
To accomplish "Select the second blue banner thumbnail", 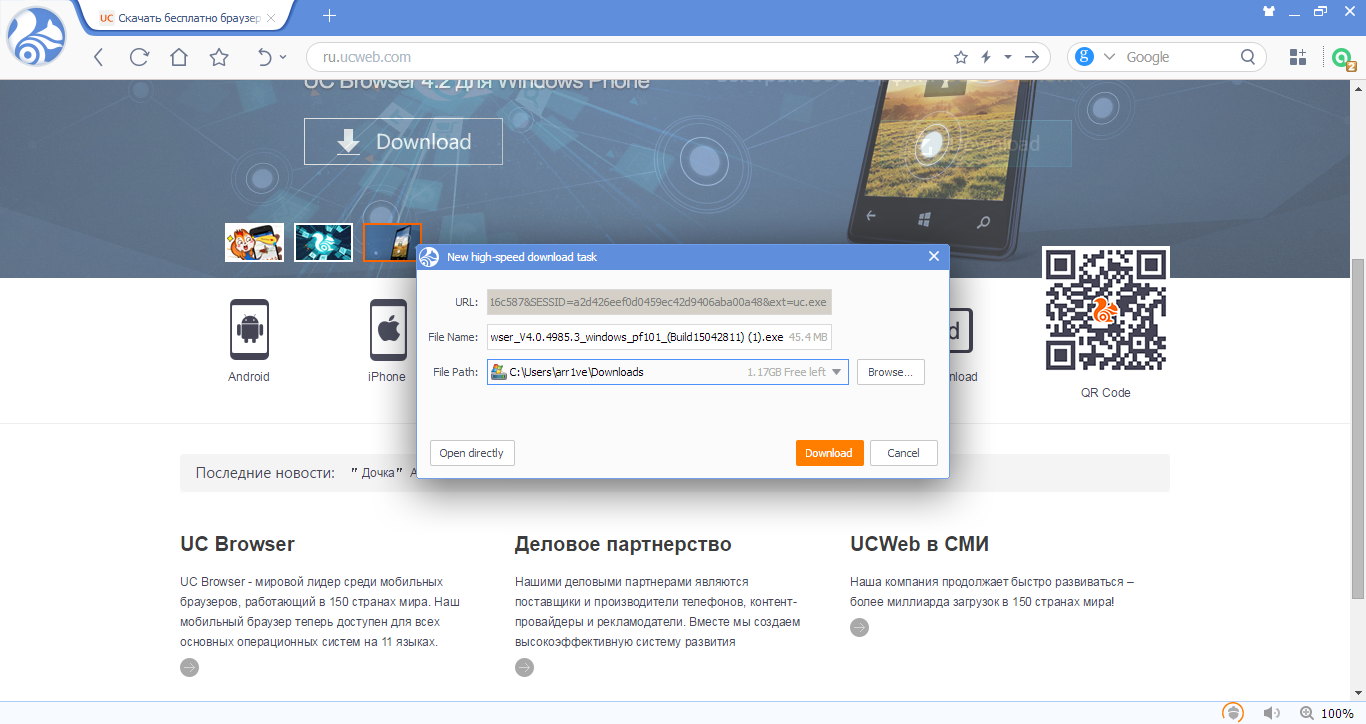I will tap(323, 242).
